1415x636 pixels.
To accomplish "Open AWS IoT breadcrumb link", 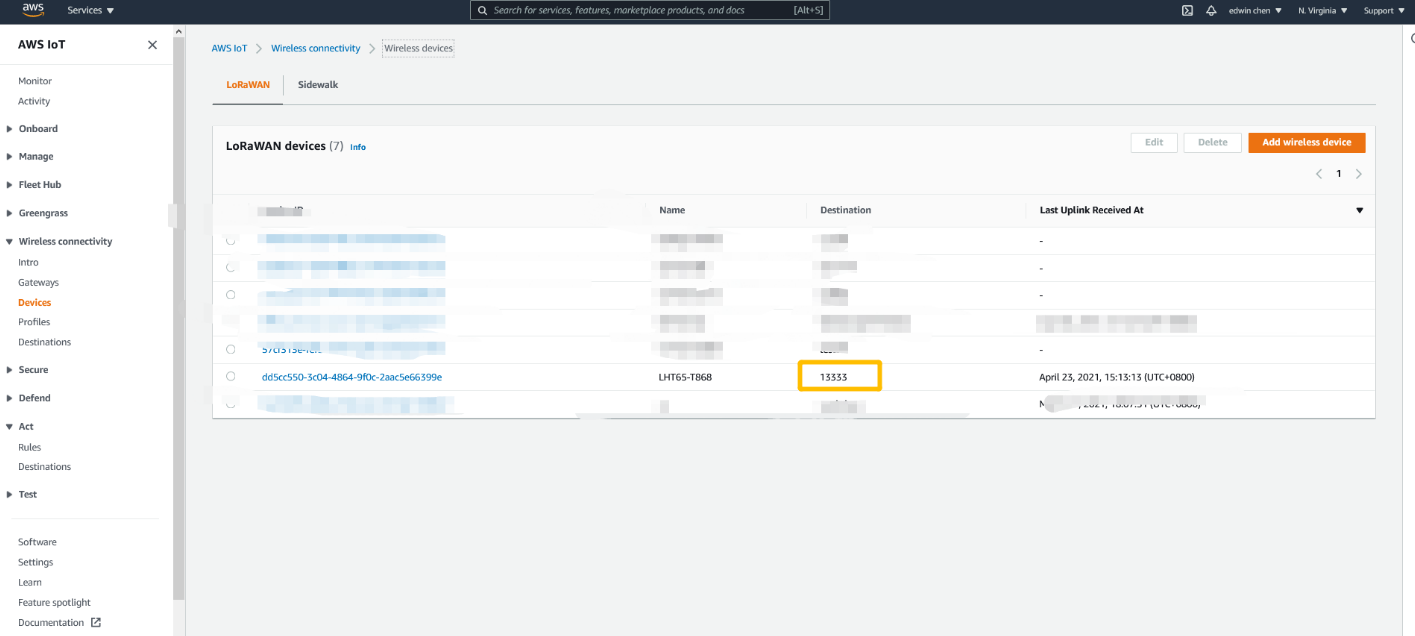I will pos(229,48).
